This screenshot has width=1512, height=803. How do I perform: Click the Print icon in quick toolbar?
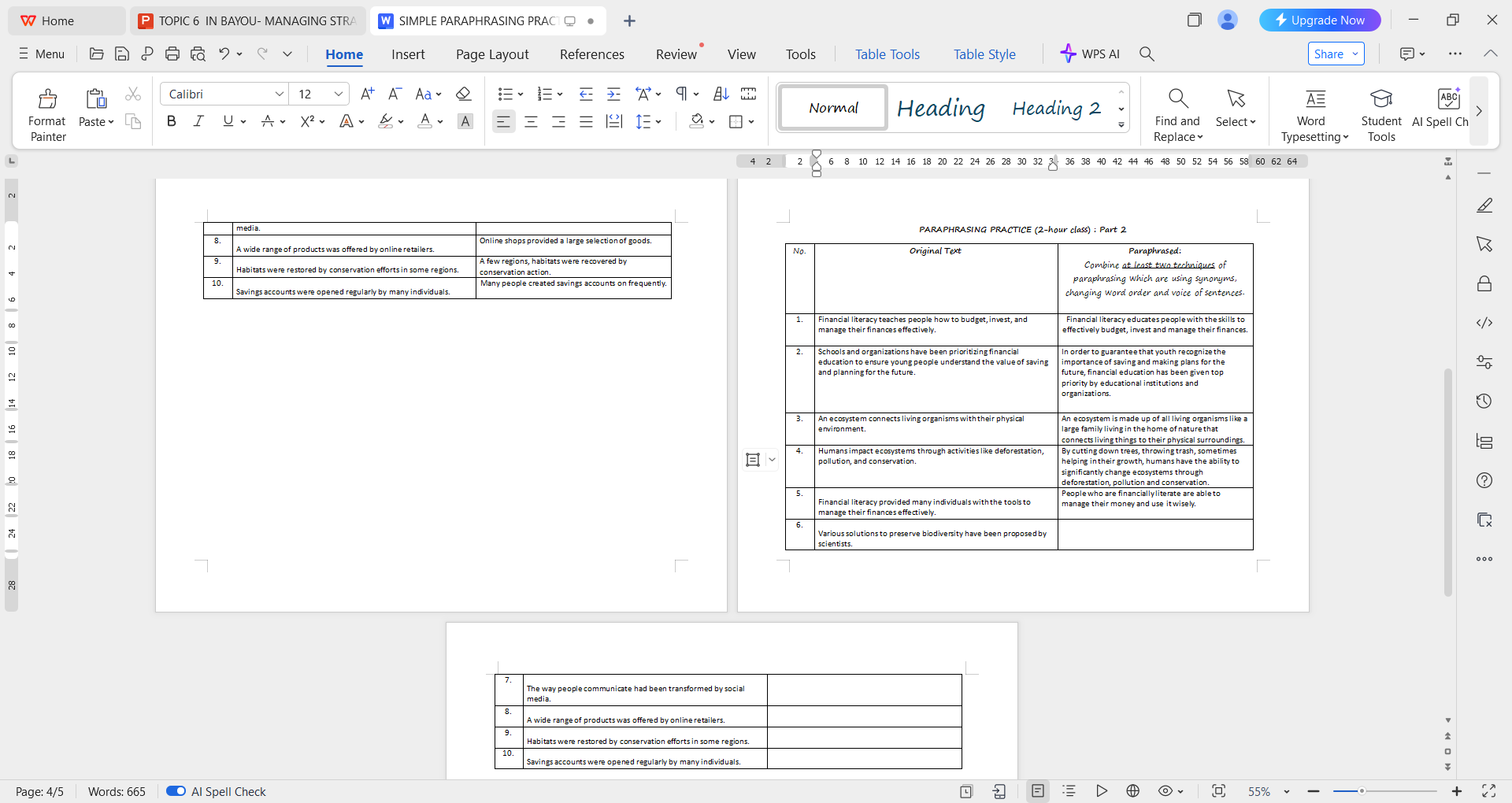pos(172,54)
